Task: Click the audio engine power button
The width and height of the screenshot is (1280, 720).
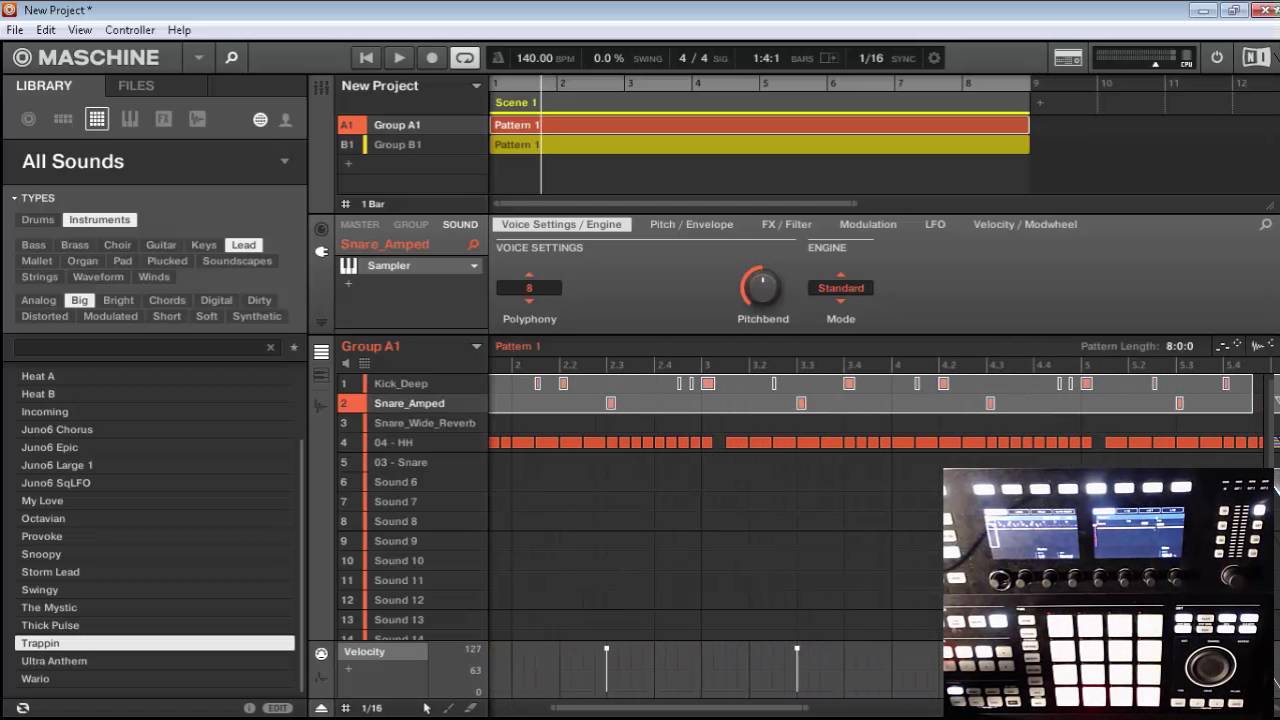Action: 1217,58
